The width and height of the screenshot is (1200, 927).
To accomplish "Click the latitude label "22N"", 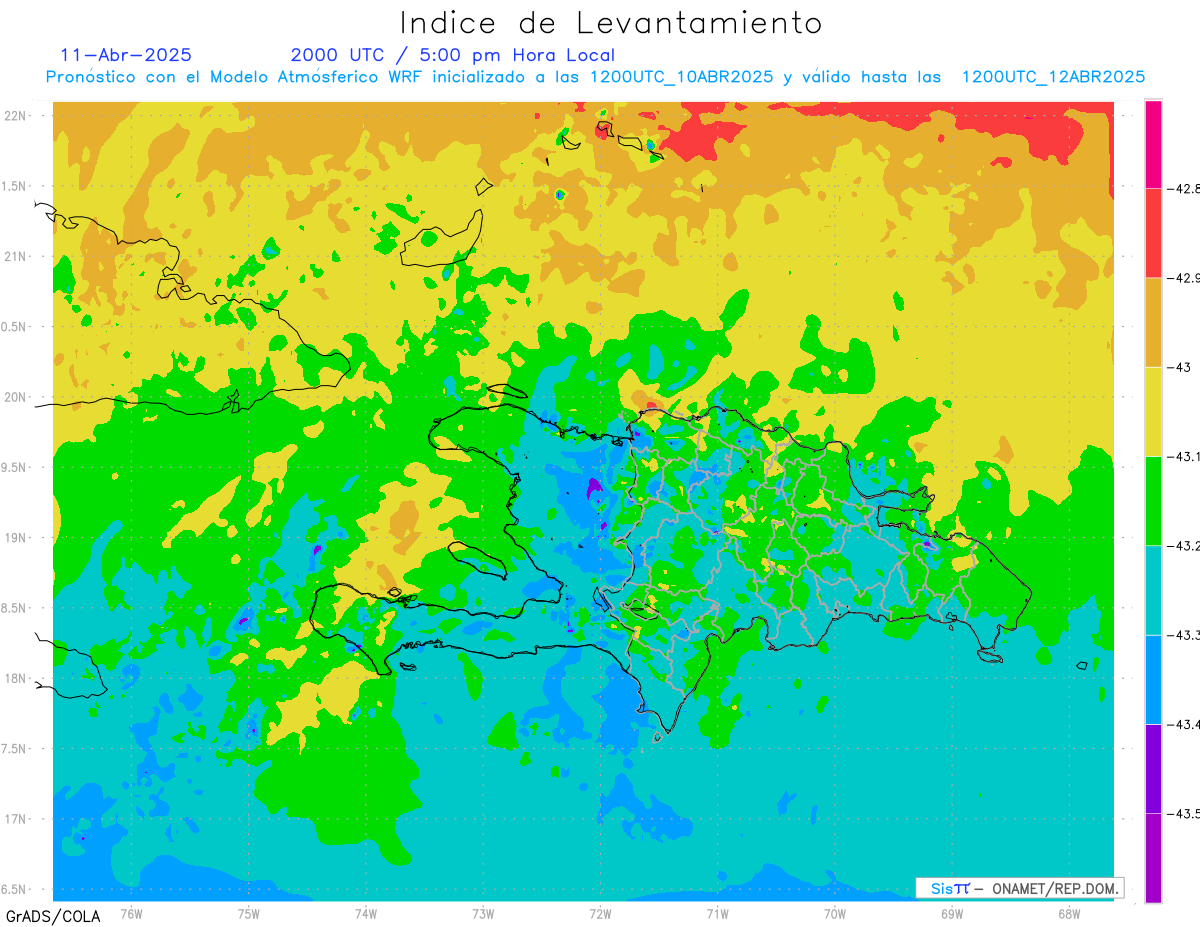I will [17, 116].
